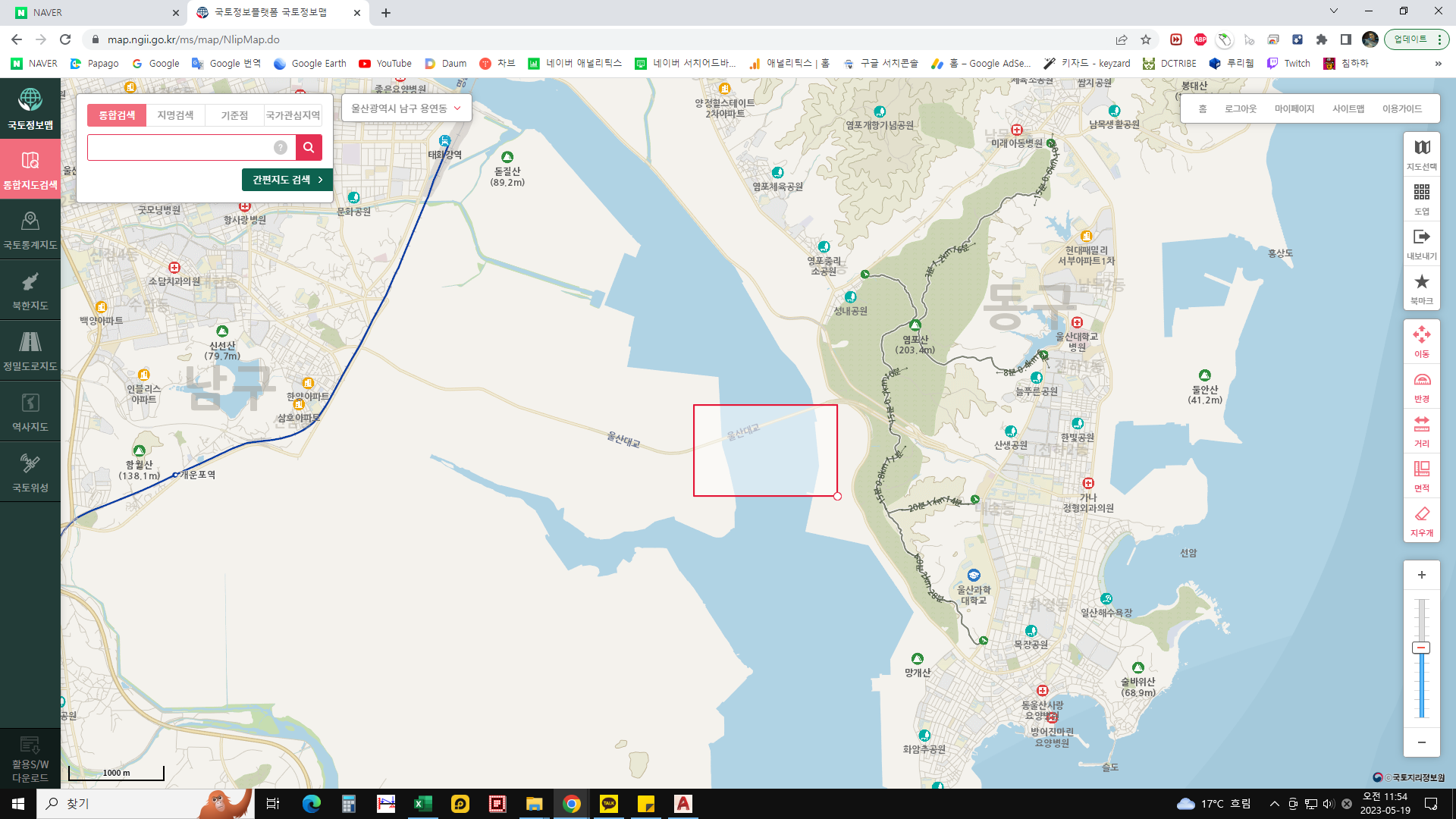The image size is (1456, 819).
Task: Click the 내보내기 export icon
Action: tap(1421, 243)
